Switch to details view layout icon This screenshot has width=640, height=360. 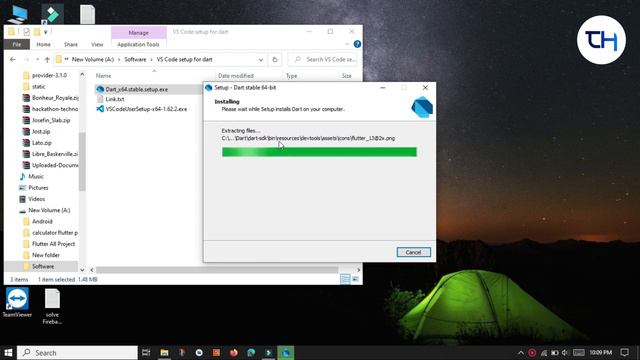(x=345, y=279)
